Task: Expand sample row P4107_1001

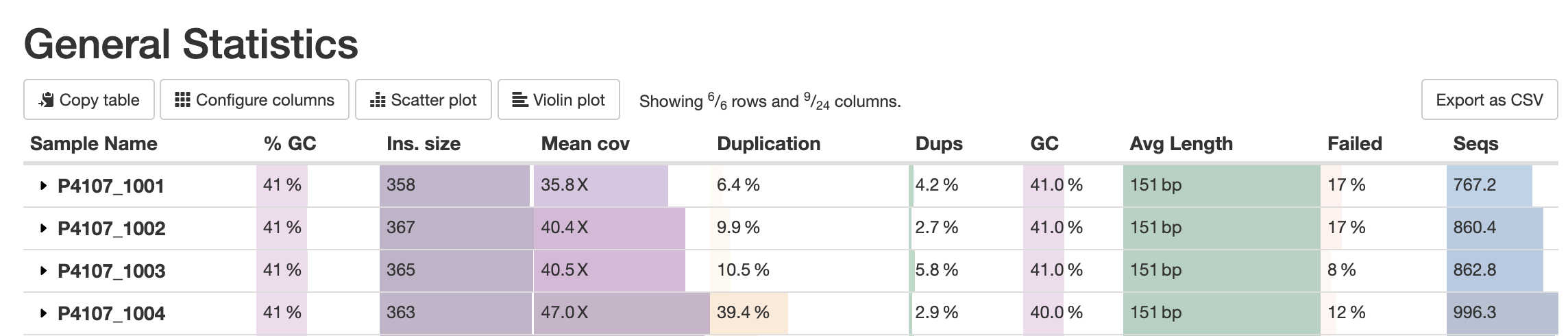Action: click(x=43, y=186)
